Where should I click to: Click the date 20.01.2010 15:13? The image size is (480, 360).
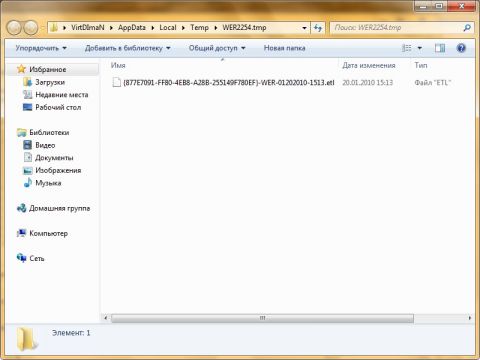tap(368, 82)
